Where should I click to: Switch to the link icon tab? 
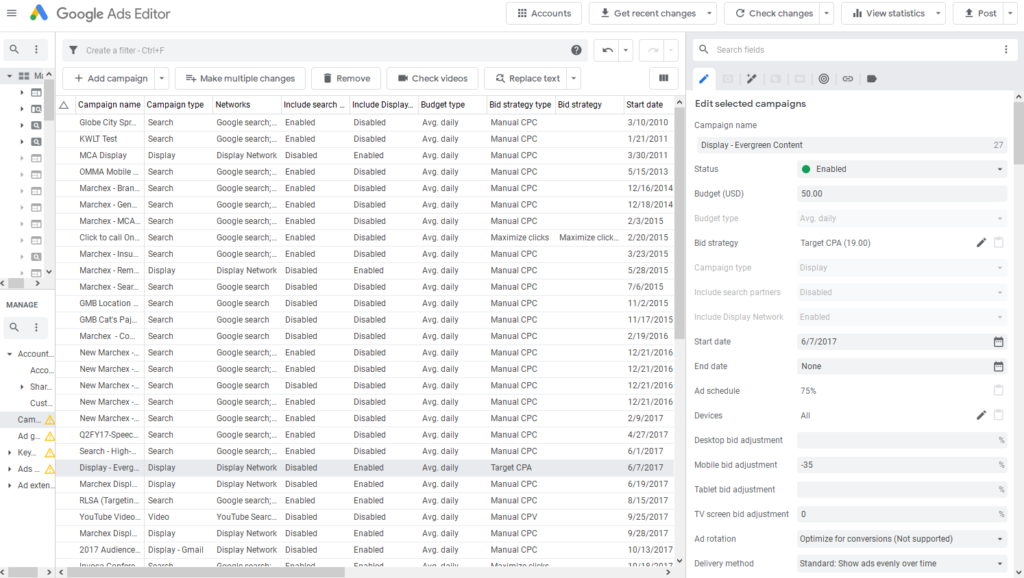pos(848,79)
